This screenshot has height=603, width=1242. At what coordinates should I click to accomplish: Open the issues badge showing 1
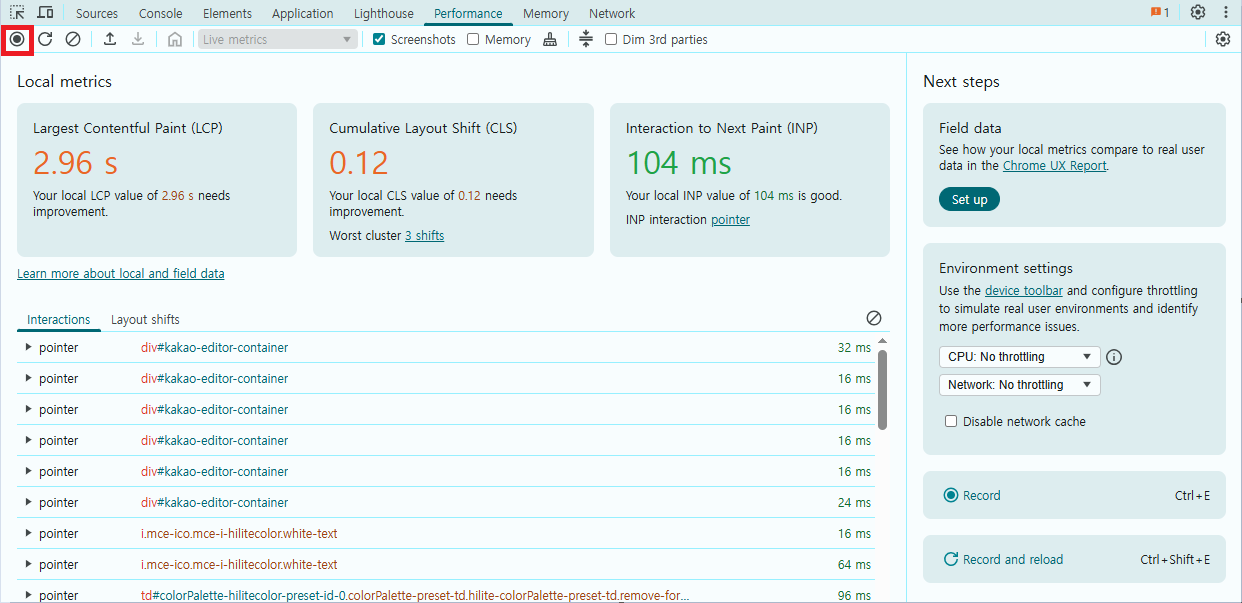[1160, 12]
